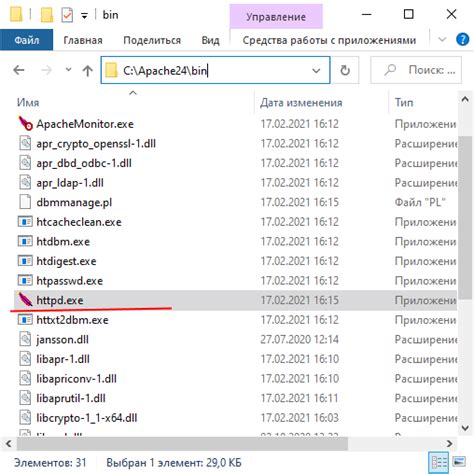
Task: Select the file name httpd.exe
Action: (60, 300)
